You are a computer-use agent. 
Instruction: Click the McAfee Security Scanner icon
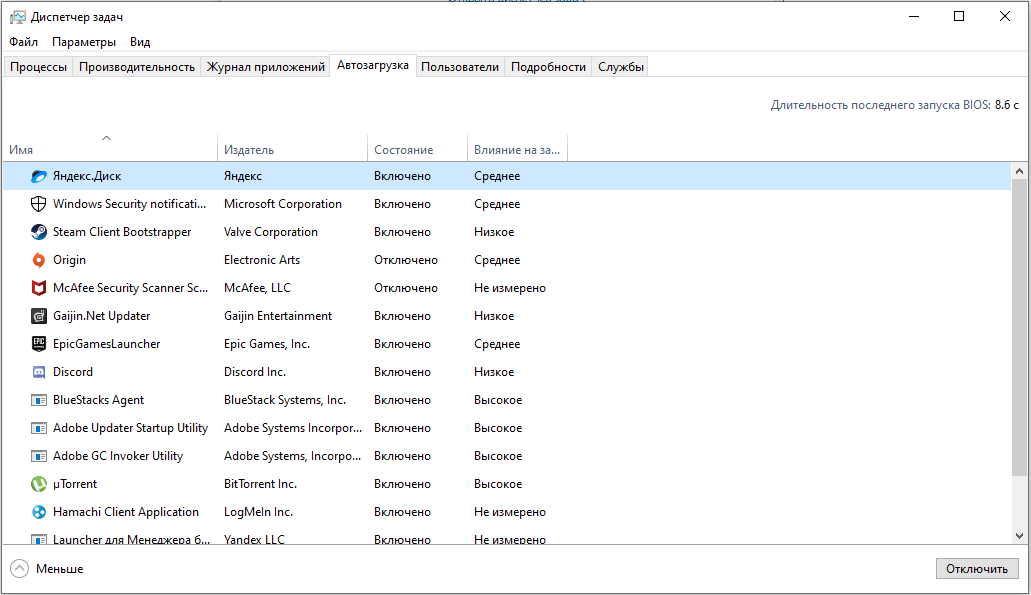pyautogui.click(x=39, y=288)
